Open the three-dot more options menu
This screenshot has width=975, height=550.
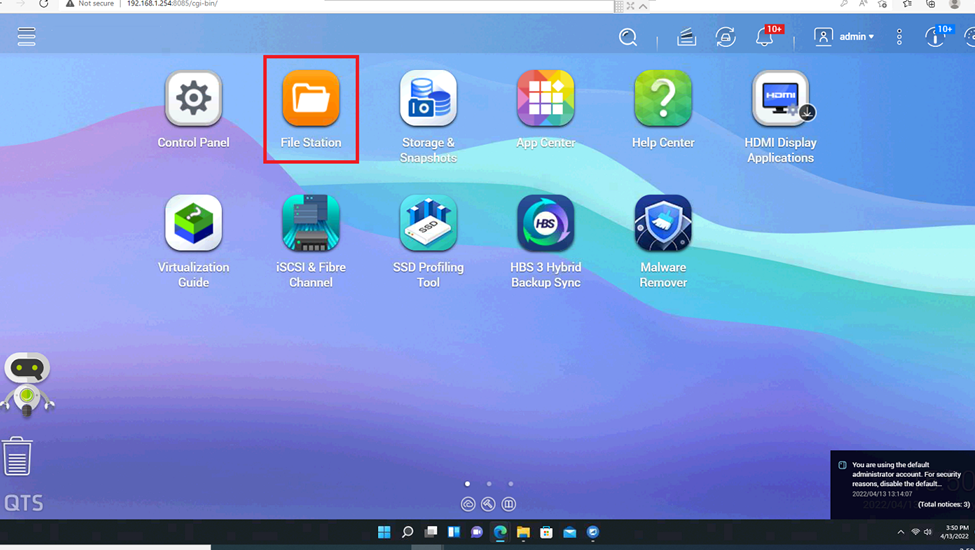click(x=899, y=37)
